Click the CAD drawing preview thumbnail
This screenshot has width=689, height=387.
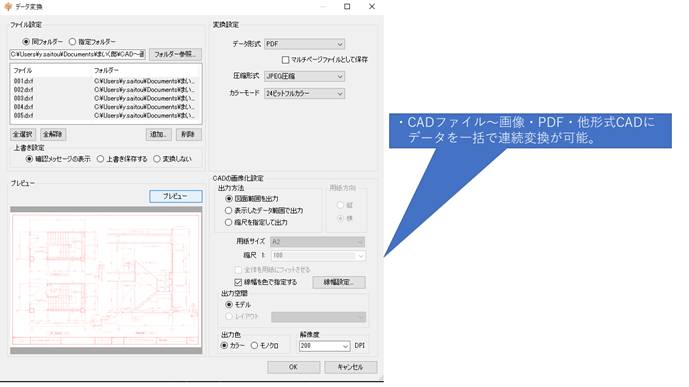(x=106, y=280)
